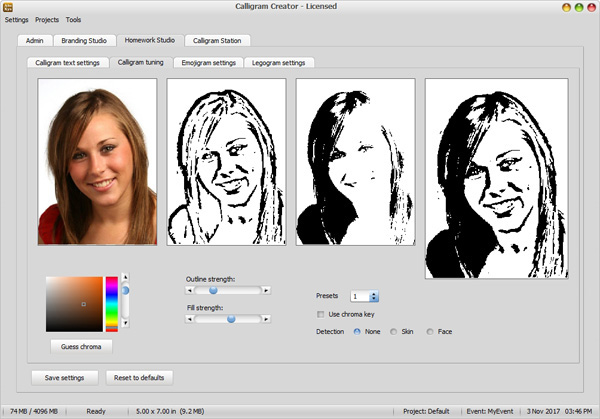Screen dimensions: 600x419
Task: Click the up arrow beside the hue strip
Action: (x=125, y=277)
